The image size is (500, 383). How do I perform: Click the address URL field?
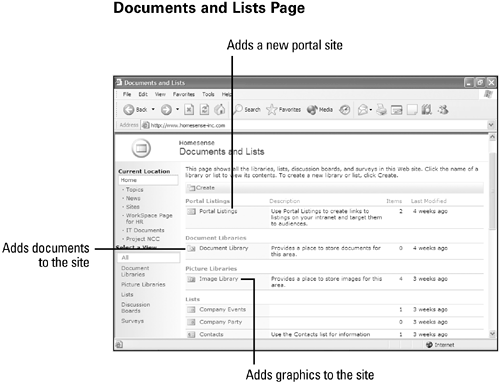(x=314, y=125)
